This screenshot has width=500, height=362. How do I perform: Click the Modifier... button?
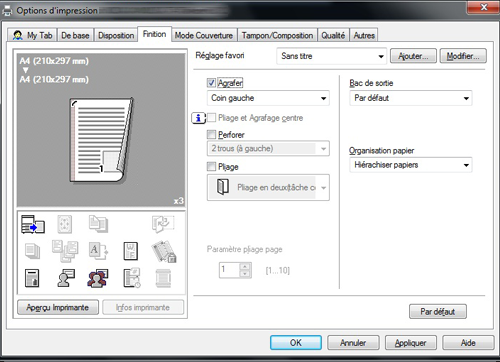(463, 56)
